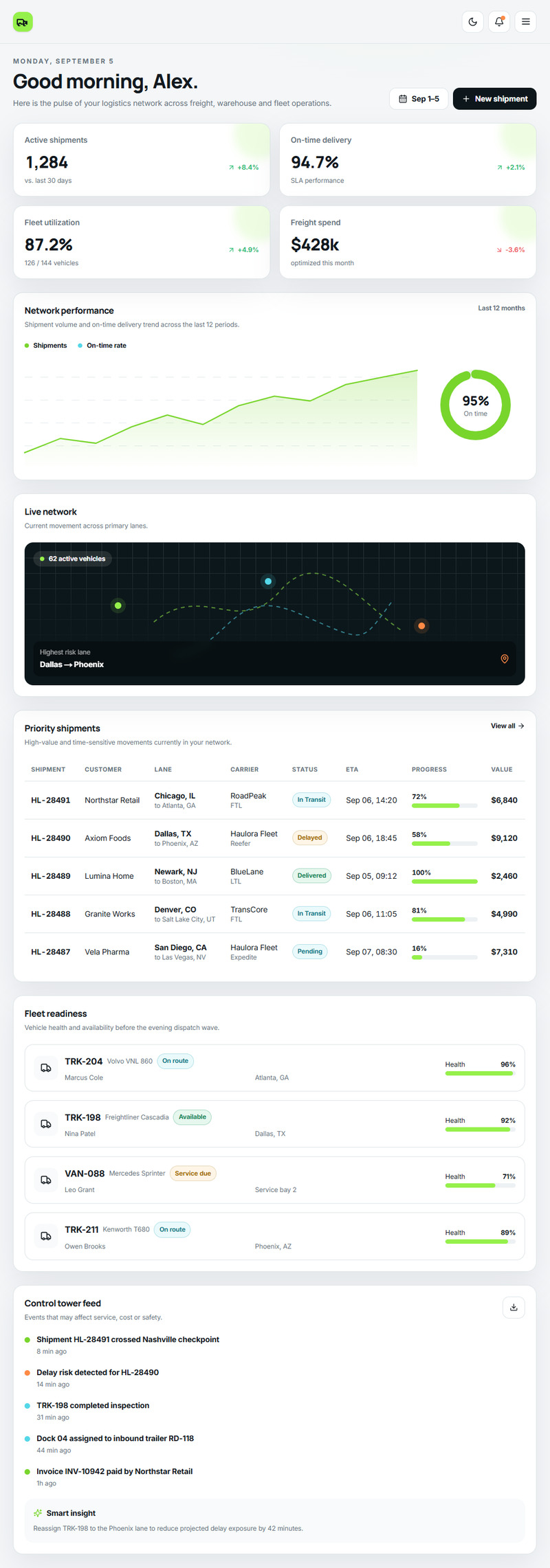
Task: Click the Fleet utilization 87.2% card
Action: tap(142, 243)
